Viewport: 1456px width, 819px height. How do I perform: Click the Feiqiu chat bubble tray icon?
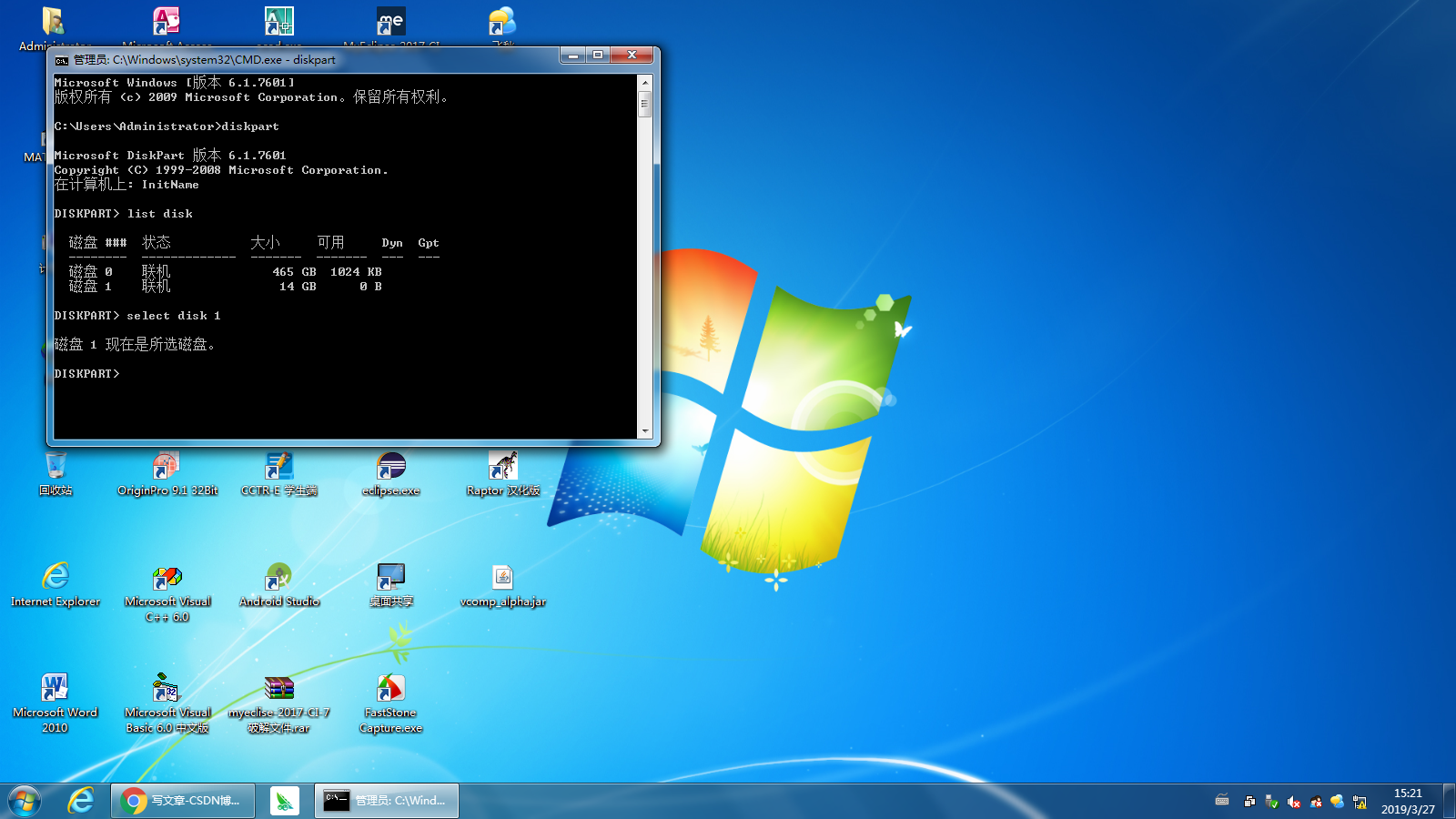click(1337, 802)
